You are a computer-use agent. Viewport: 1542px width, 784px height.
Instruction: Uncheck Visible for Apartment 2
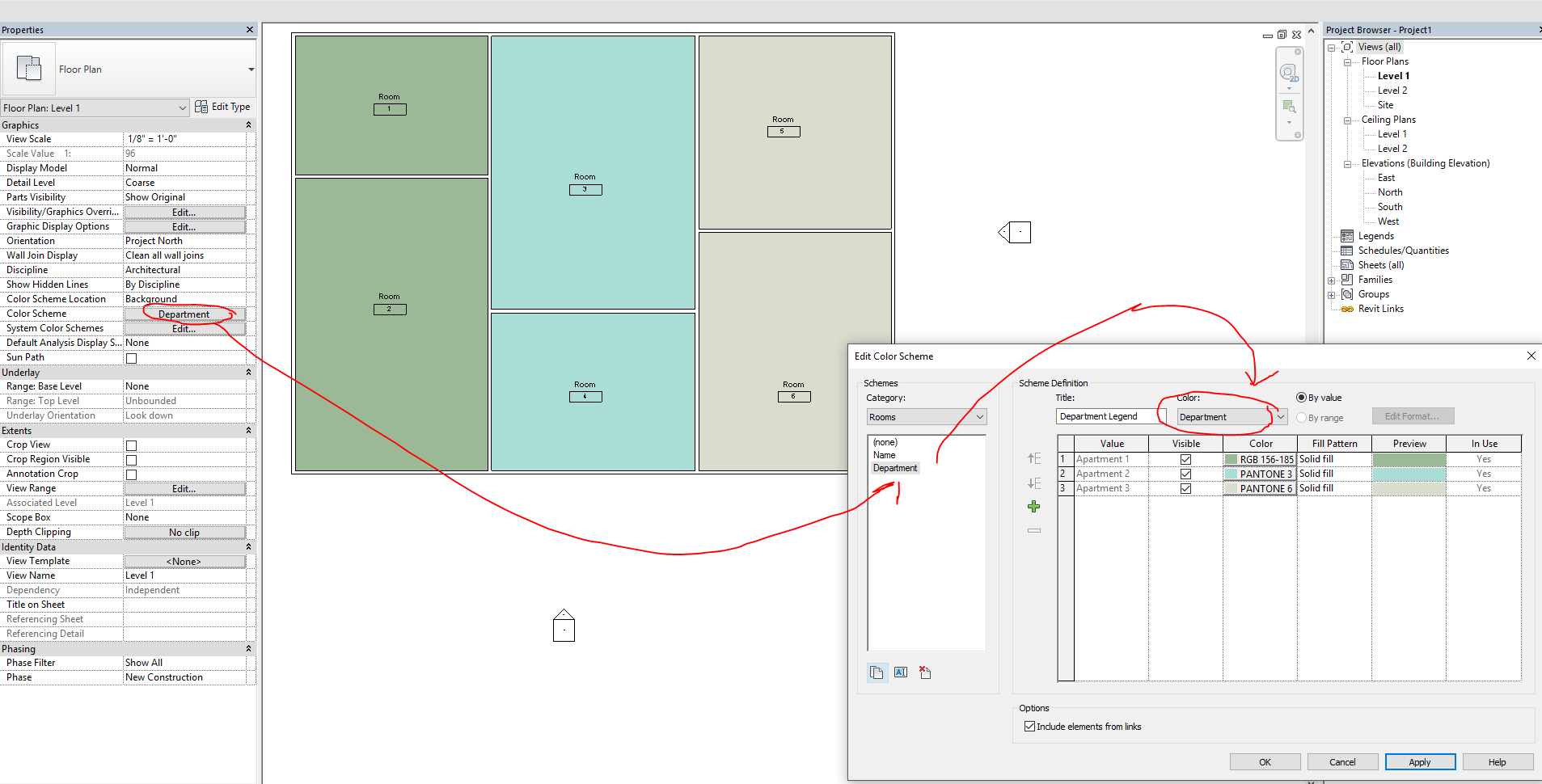(1184, 474)
